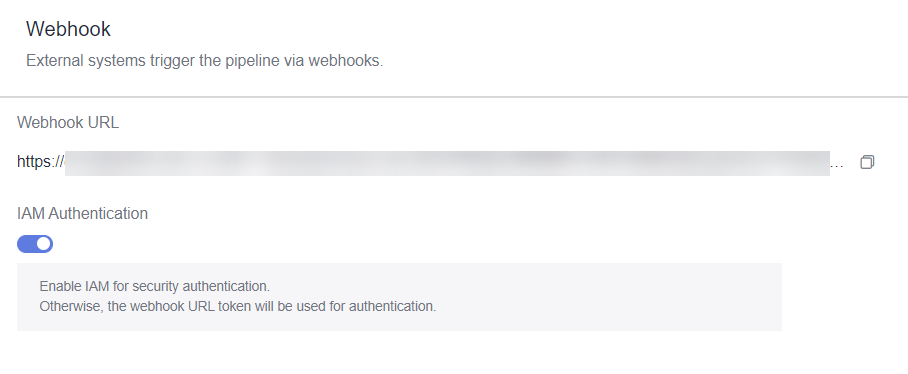Click the https:// prefix of the URL
This screenshot has height=374, width=908.
point(41,162)
